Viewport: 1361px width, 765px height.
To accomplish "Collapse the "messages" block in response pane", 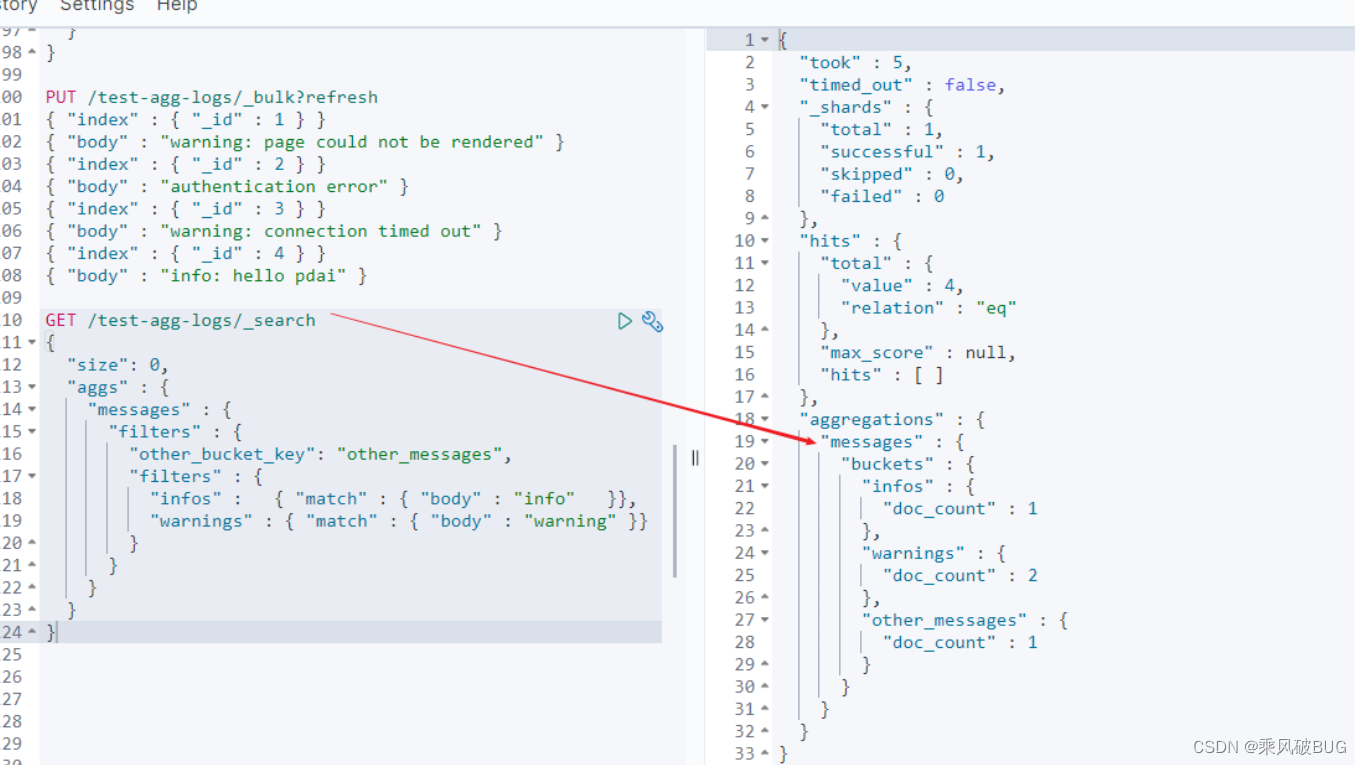I will click(x=765, y=442).
